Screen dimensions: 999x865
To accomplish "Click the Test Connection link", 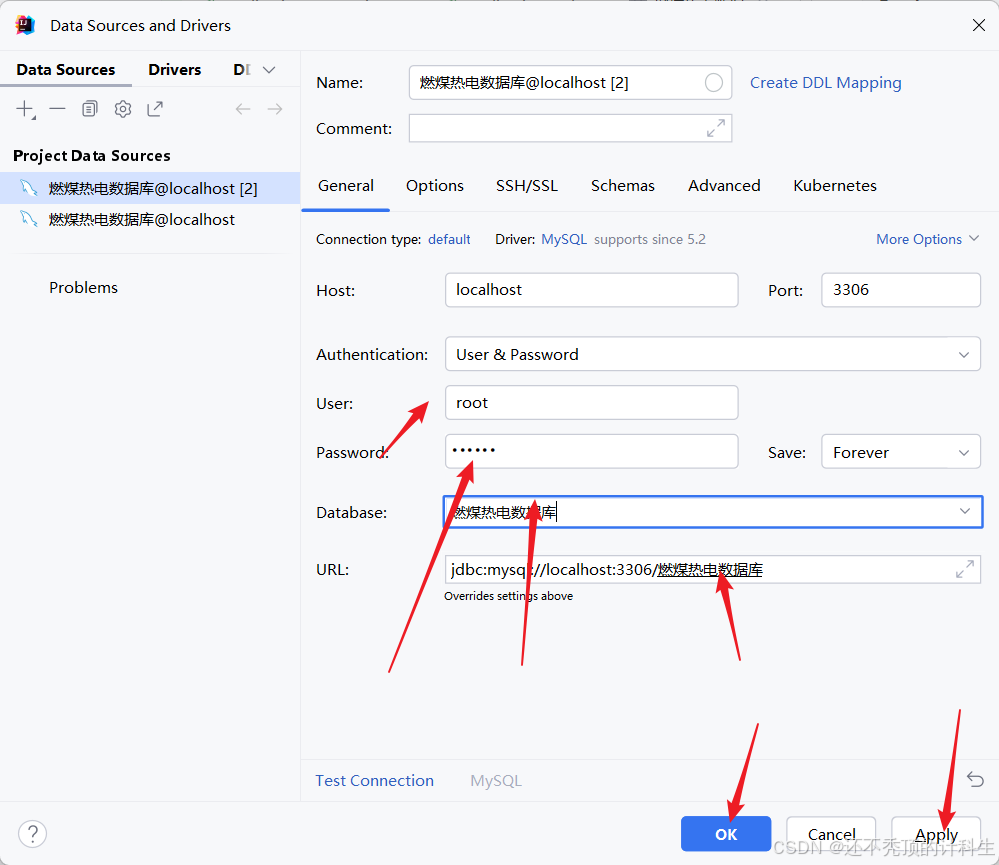I will (x=374, y=780).
